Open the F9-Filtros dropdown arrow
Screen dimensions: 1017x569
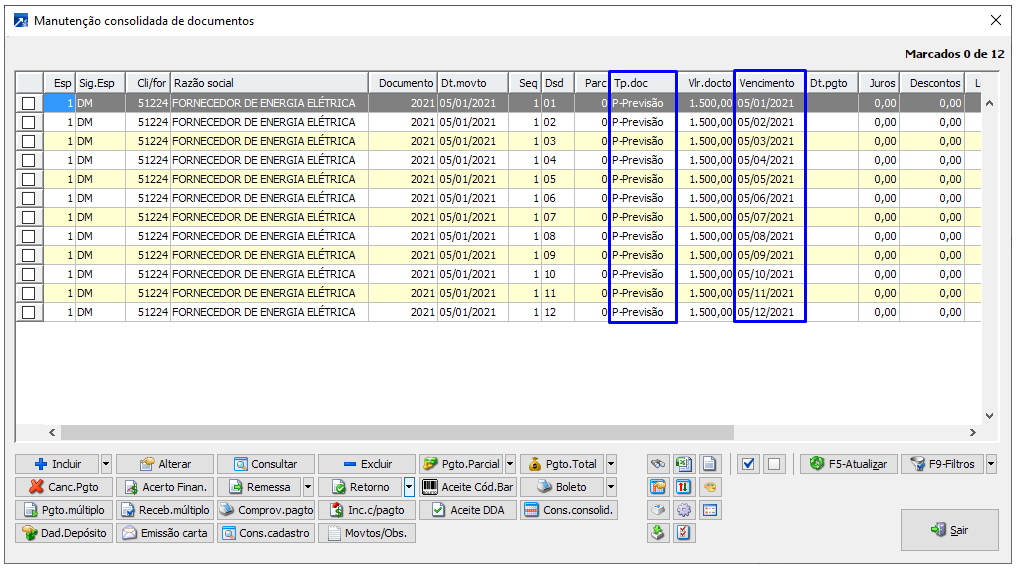pos(991,464)
